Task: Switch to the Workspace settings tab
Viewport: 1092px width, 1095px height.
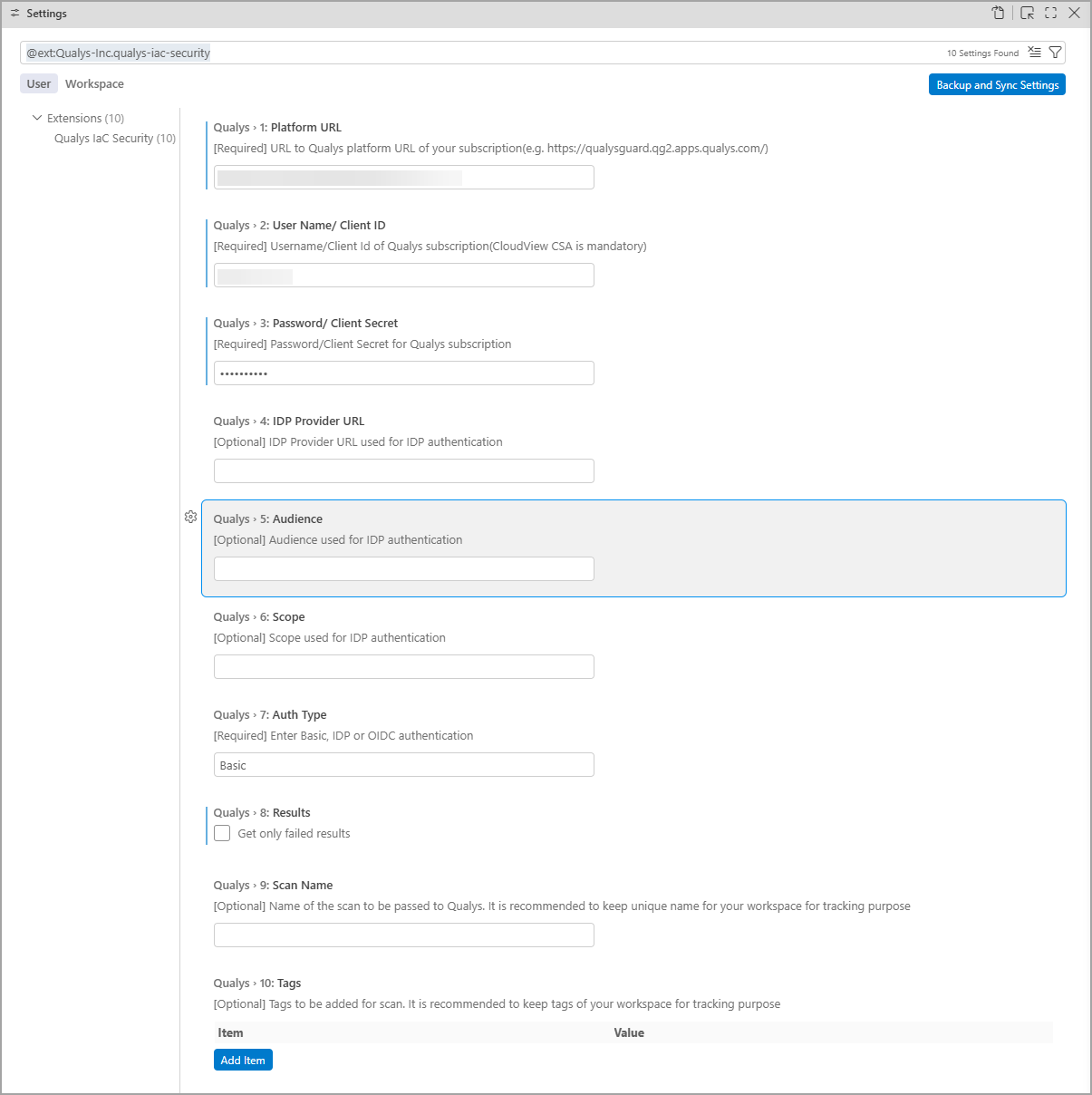Action: coord(94,83)
